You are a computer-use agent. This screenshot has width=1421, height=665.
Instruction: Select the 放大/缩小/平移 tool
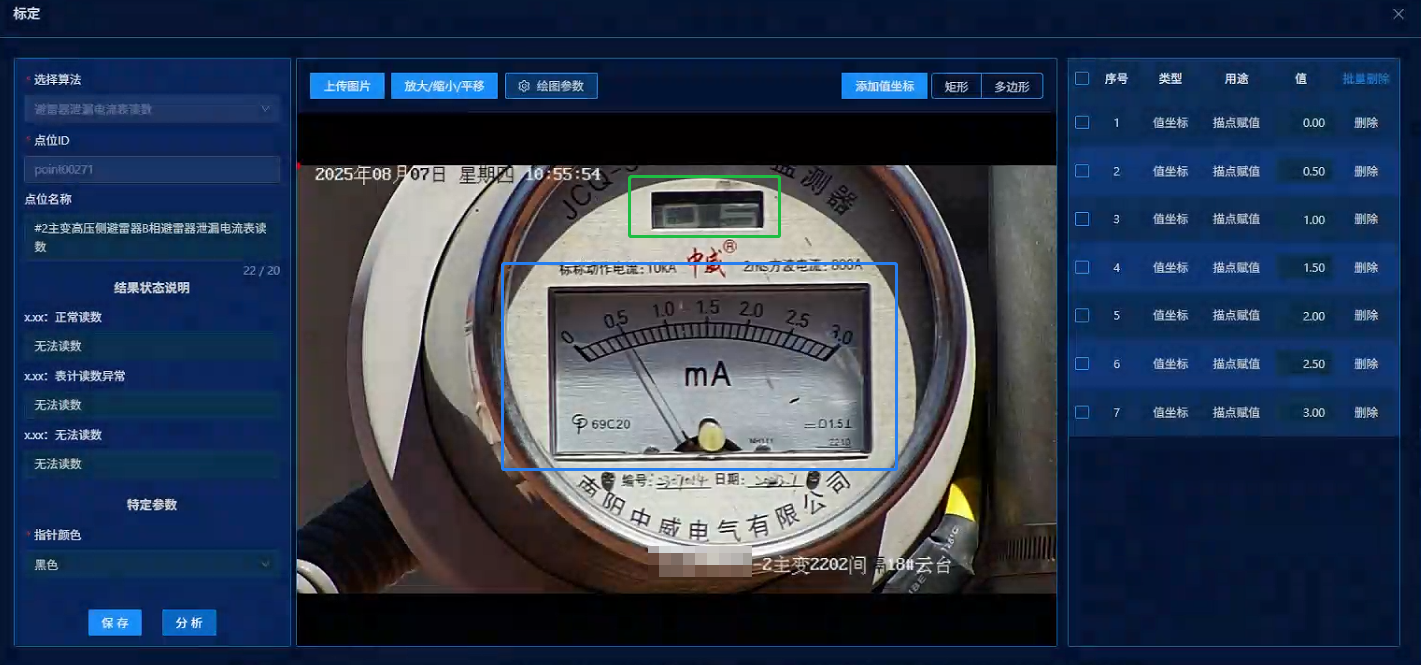(444, 86)
